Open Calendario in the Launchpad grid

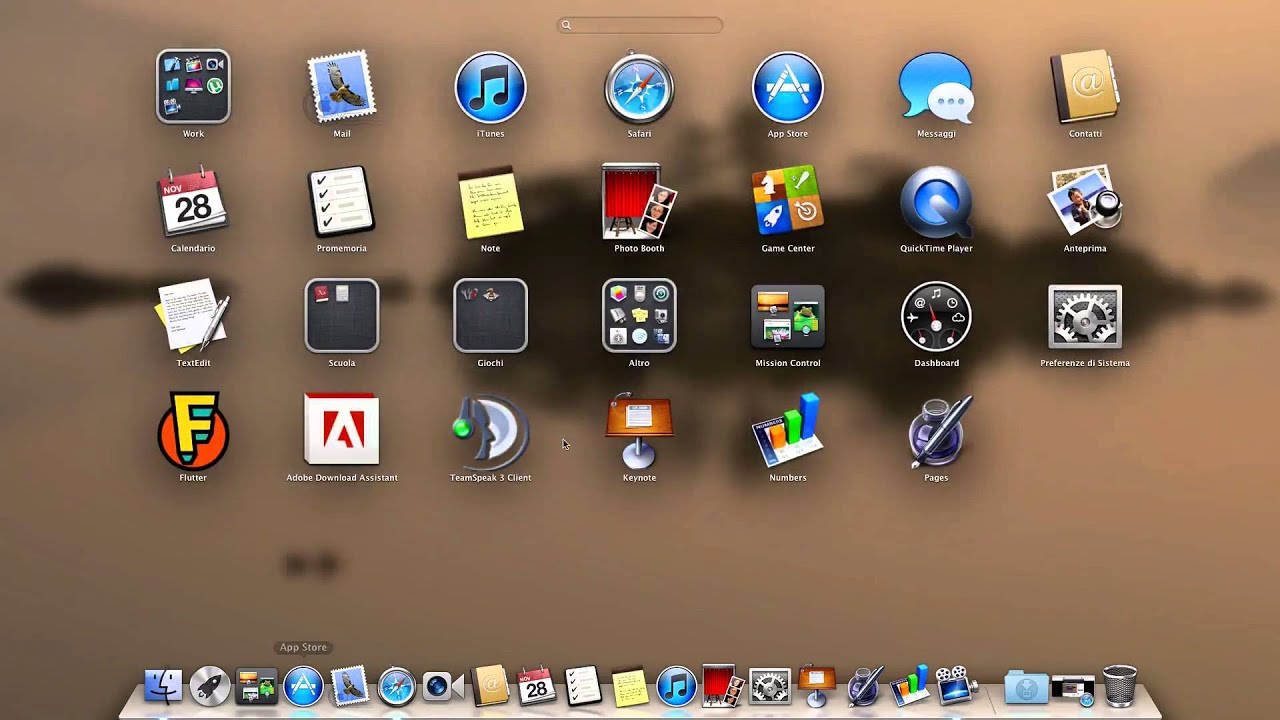point(193,203)
